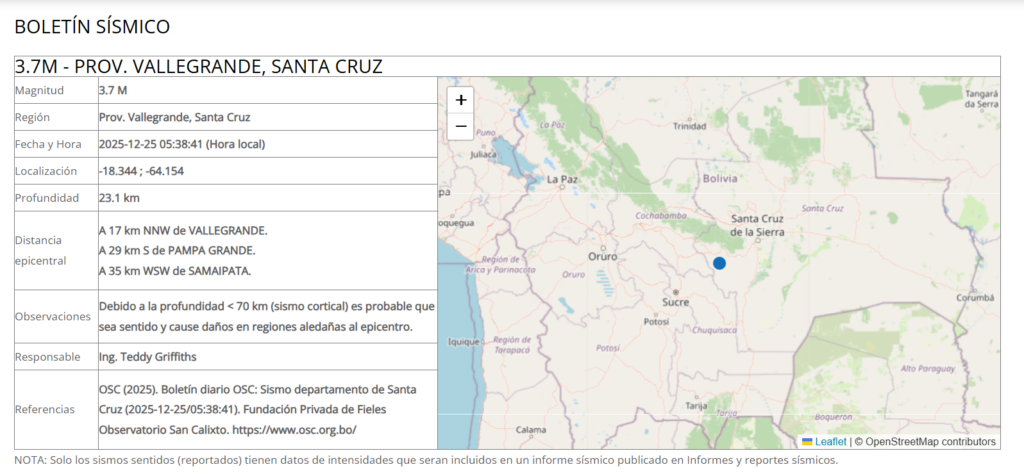Click the BOLETÍN SÍSMICO heading

pos(92,27)
